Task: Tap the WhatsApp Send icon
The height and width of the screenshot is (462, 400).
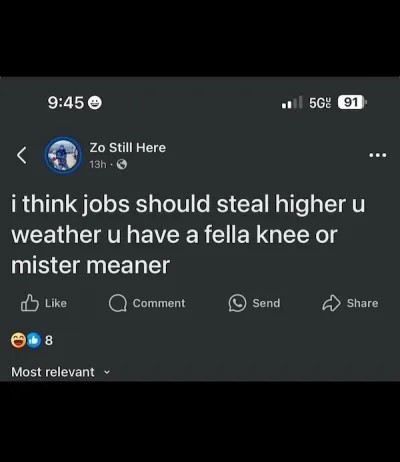Action: [x=237, y=303]
